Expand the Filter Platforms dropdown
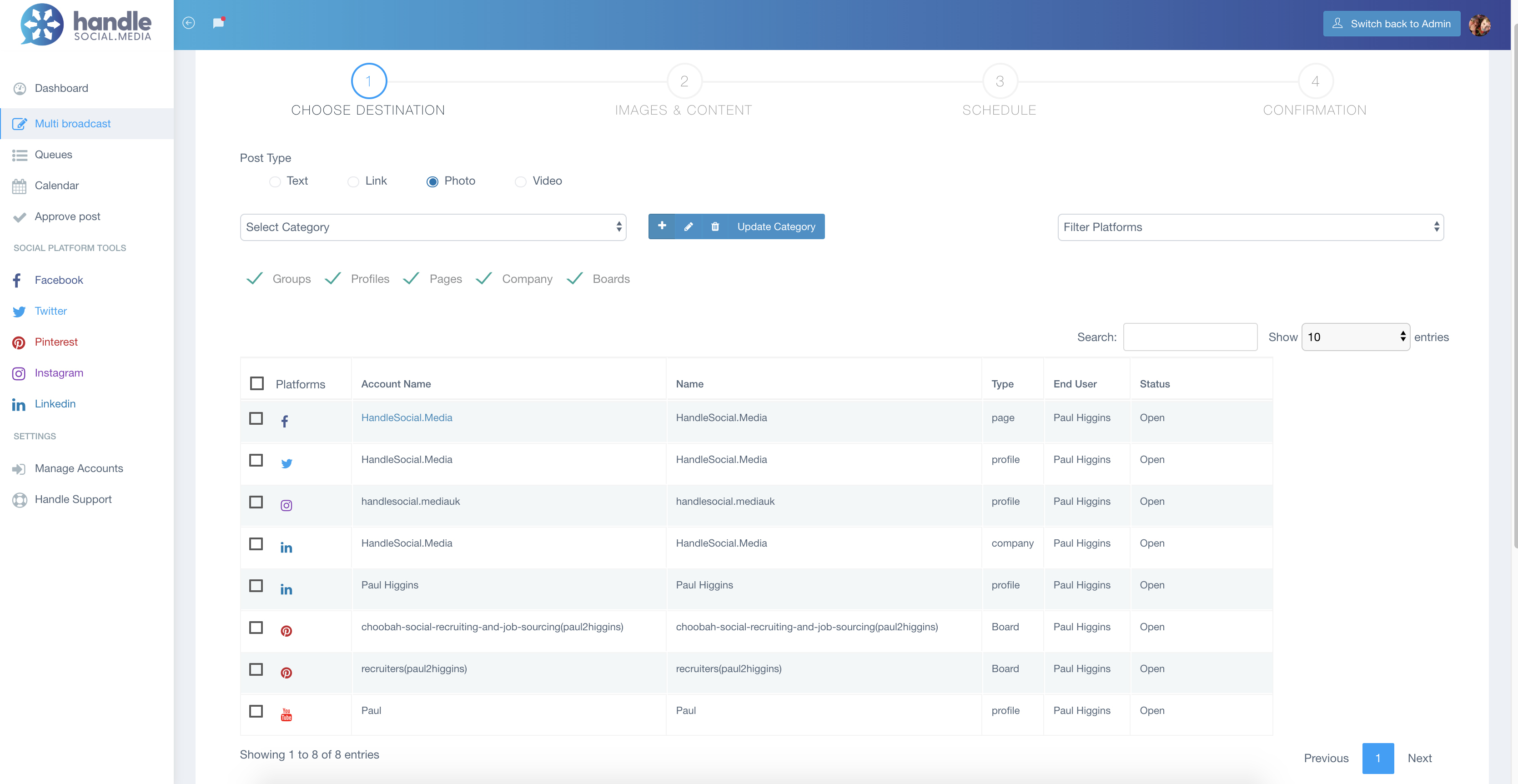 (x=1250, y=227)
